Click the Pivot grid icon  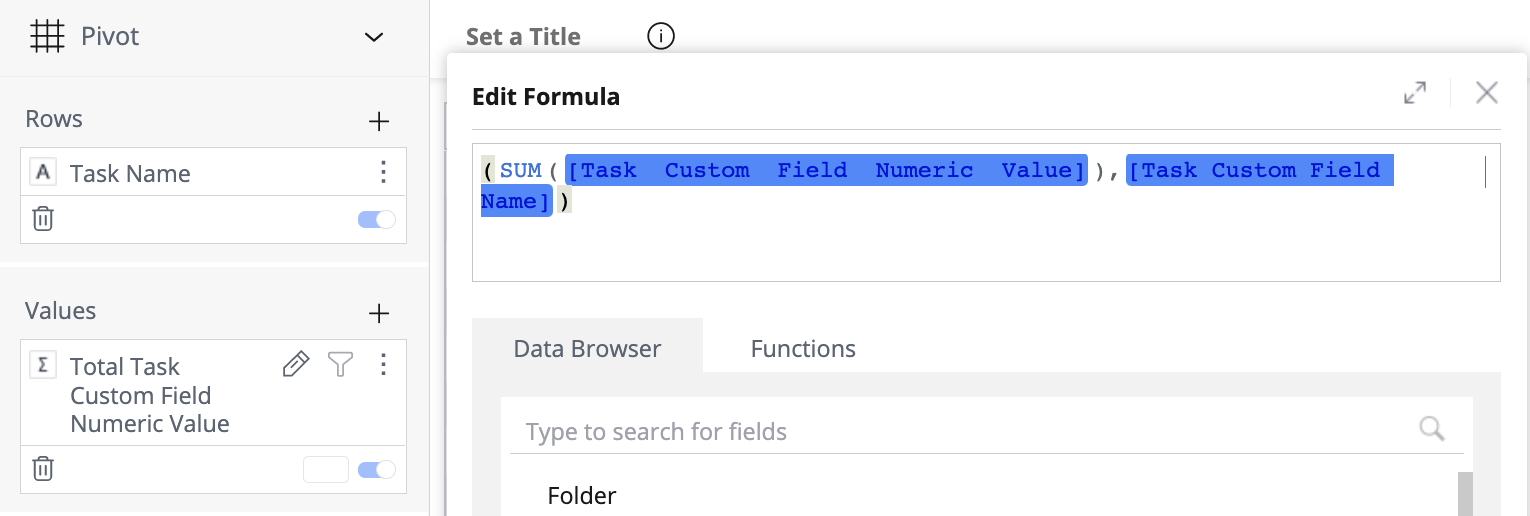(46, 37)
